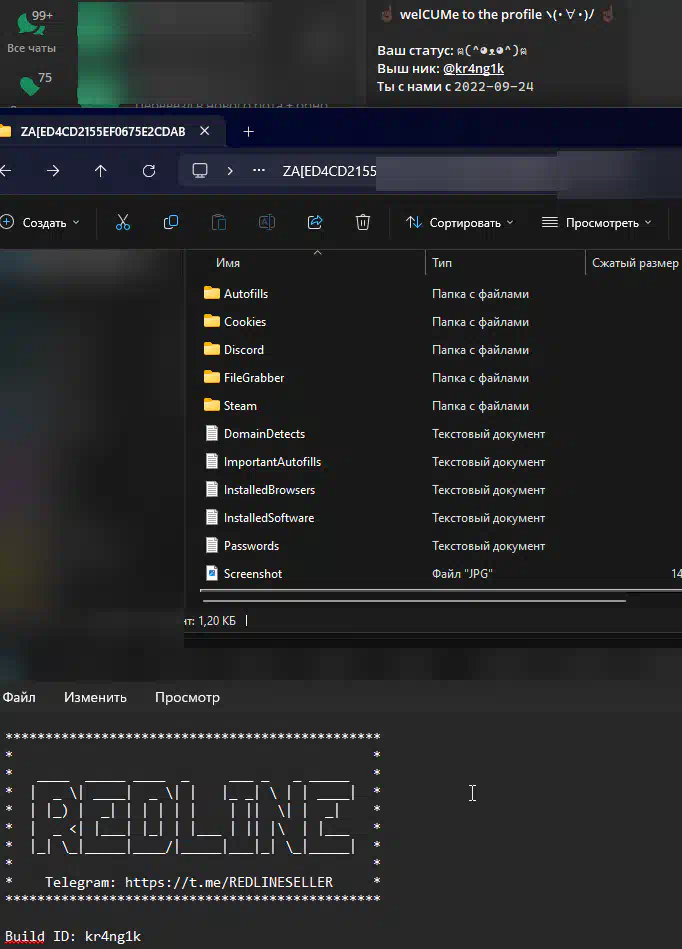Close the ZA[ED4CD2155 Explorer tab

[205, 131]
